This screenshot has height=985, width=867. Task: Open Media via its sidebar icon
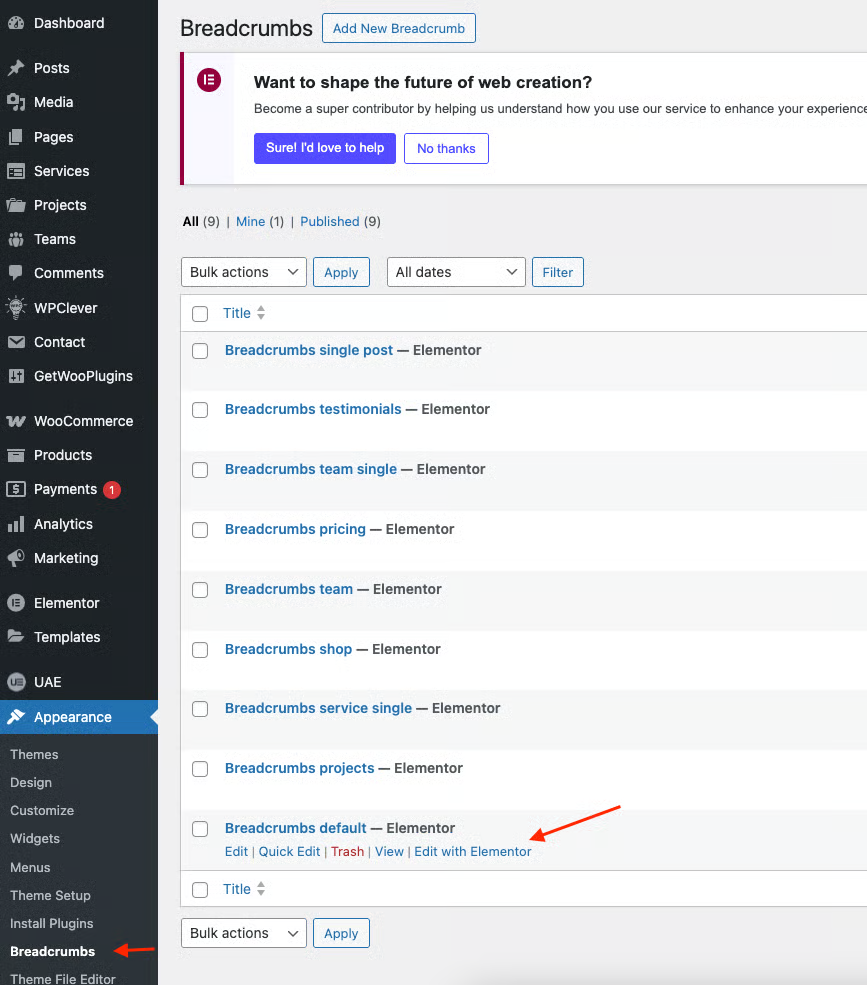click(16, 102)
